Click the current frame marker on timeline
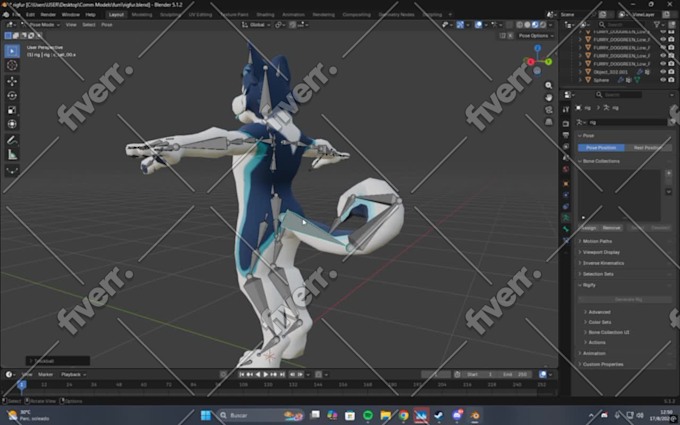The height and width of the screenshot is (425, 680). (21, 385)
